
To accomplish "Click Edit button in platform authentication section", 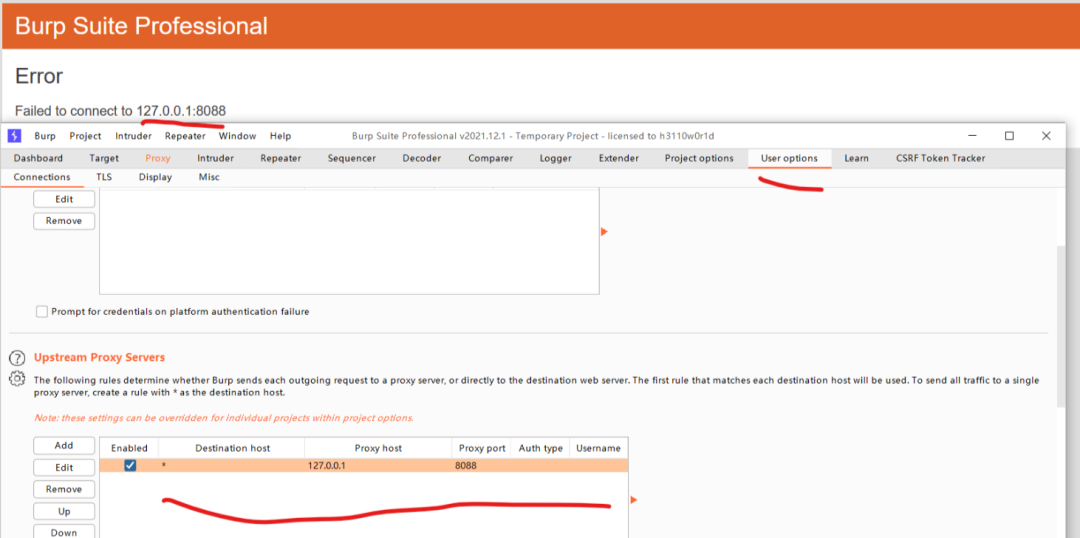I will click(x=64, y=199).
